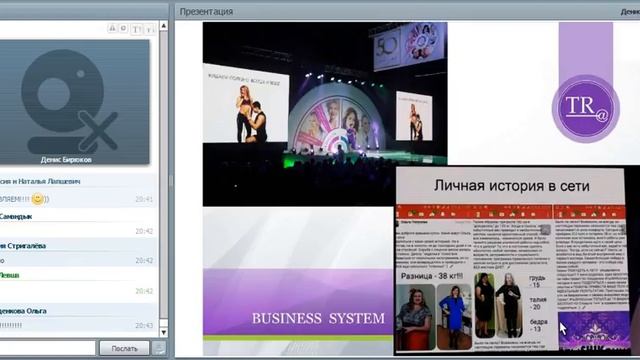This screenshot has height=360, width=640.
Task: Click the green chat name Левша
Action: [9, 275]
